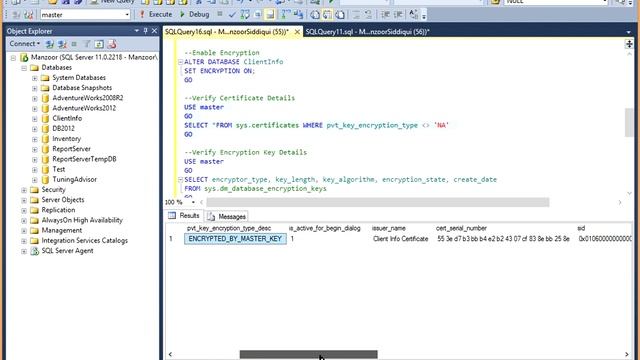Screen dimensions: 640x360
Task: Click the Execute query button
Action: (155, 14)
